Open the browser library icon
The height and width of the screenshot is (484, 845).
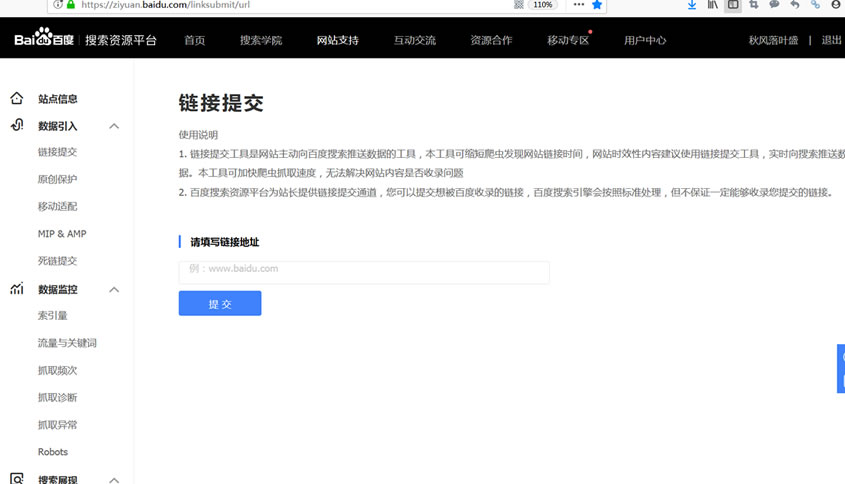(x=713, y=5)
